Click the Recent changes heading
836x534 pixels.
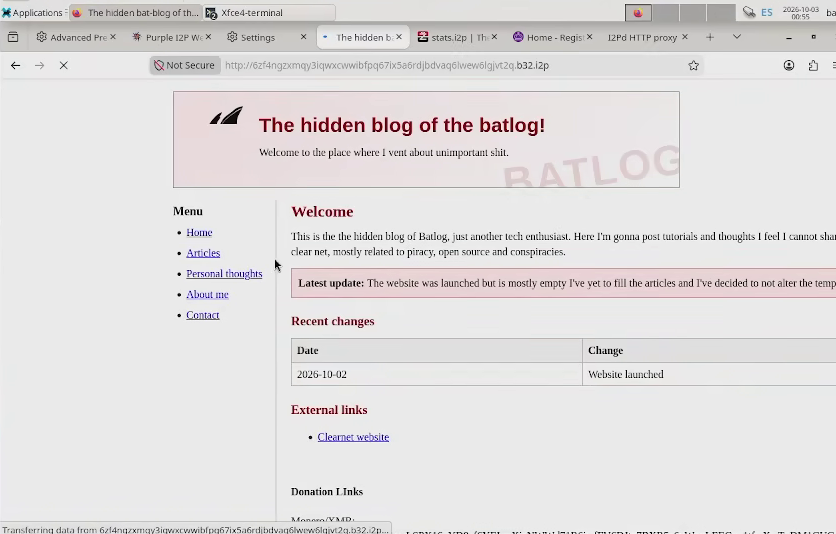click(333, 321)
